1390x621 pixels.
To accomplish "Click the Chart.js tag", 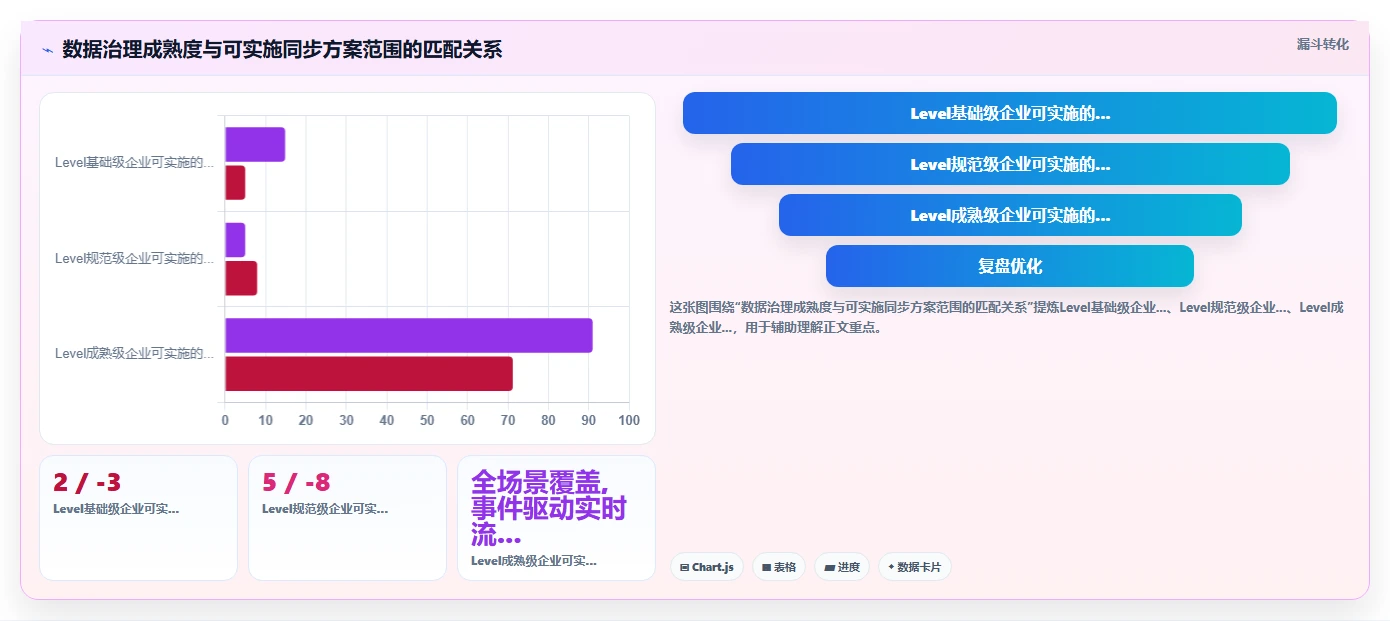I will coord(707,567).
